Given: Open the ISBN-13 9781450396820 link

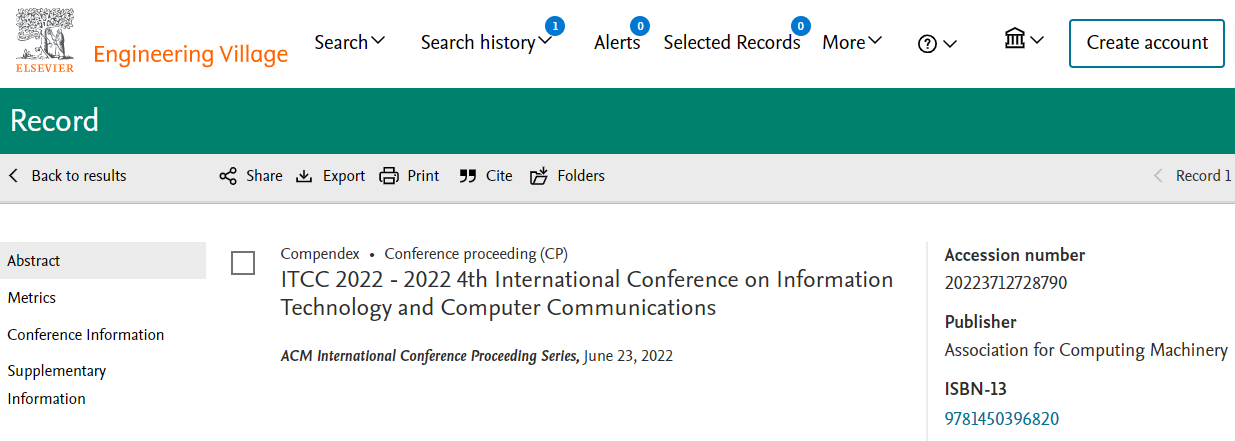Looking at the screenshot, I should 1002,418.
